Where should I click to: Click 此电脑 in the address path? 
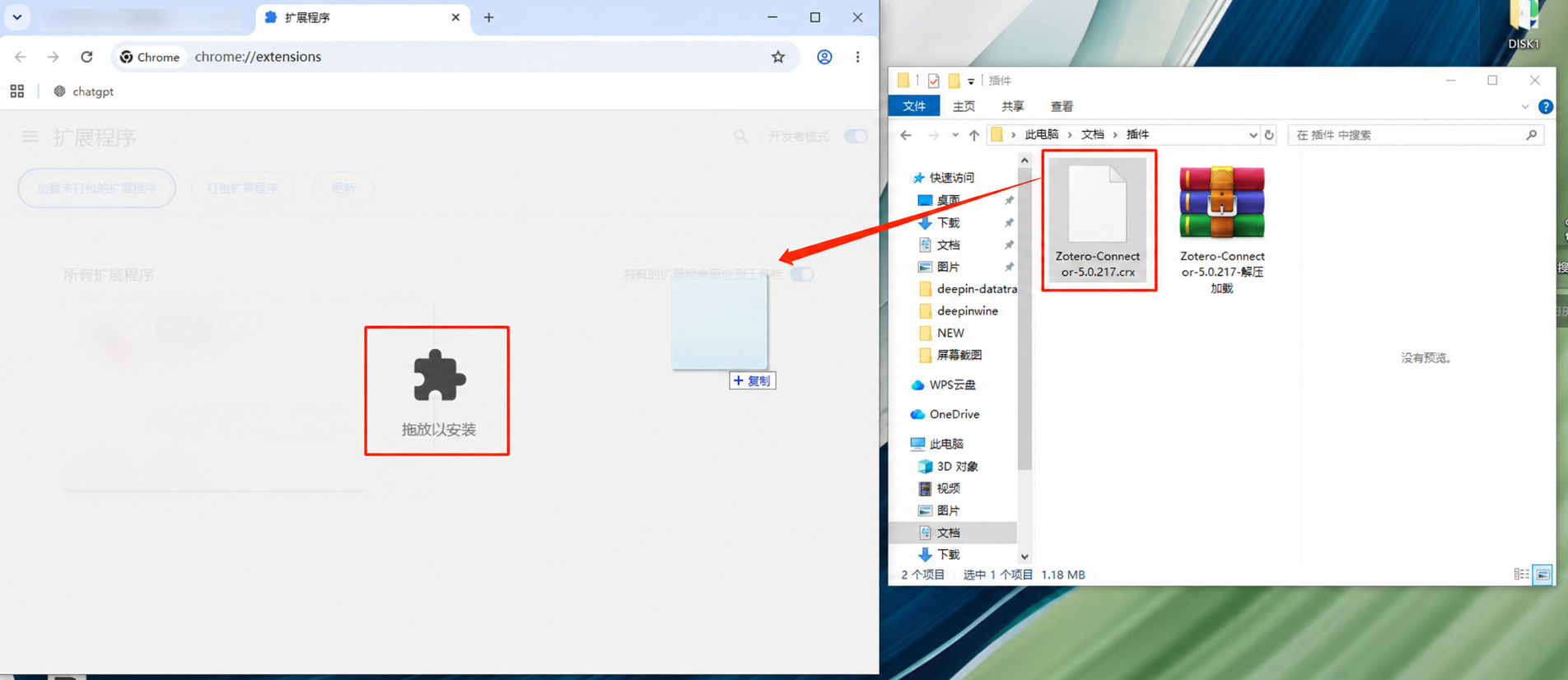(1042, 134)
